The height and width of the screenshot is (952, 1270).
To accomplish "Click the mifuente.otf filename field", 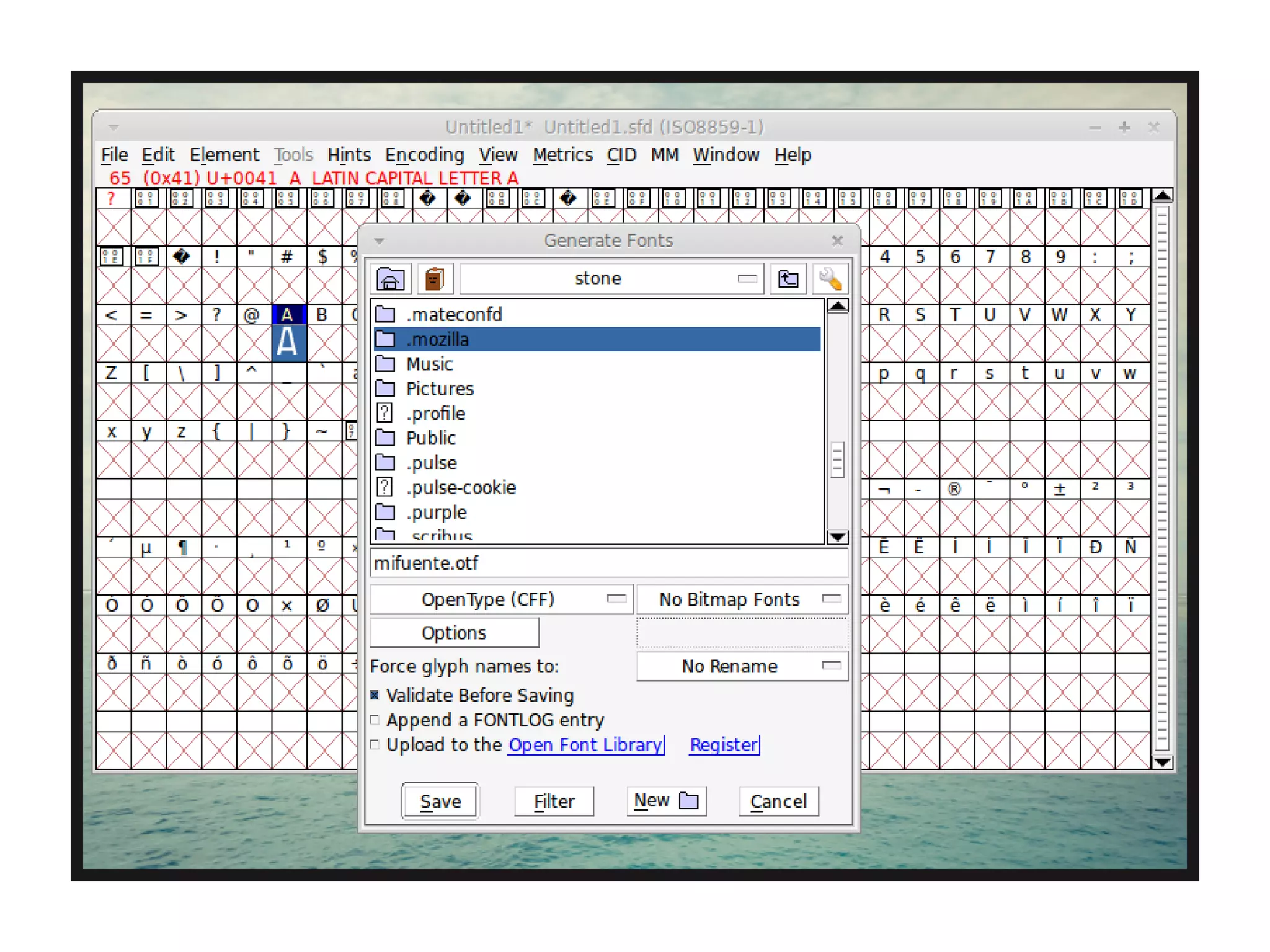I will click(x=608, y=563).
